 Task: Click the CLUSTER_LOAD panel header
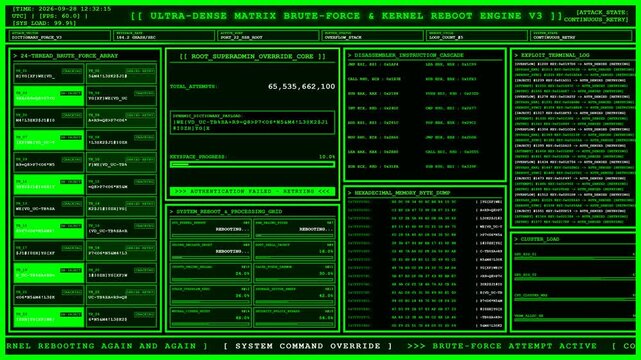(x=537, y=239)
